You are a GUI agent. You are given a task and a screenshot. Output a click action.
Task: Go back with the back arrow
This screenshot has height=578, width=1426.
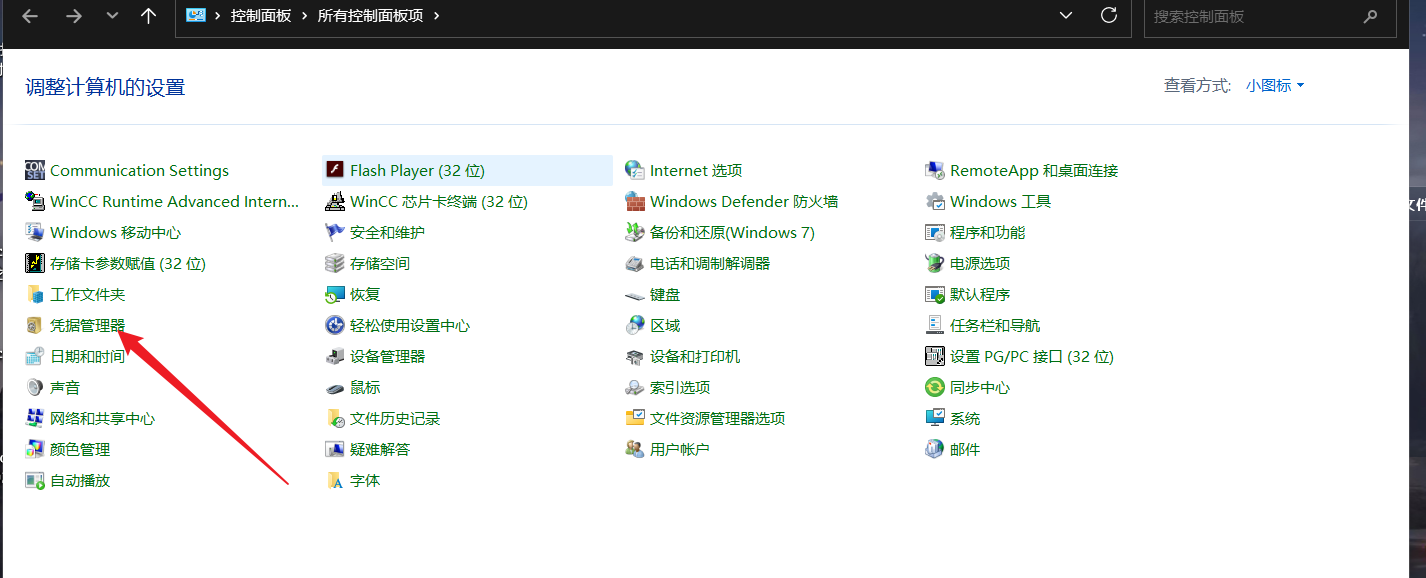(30, 16)
